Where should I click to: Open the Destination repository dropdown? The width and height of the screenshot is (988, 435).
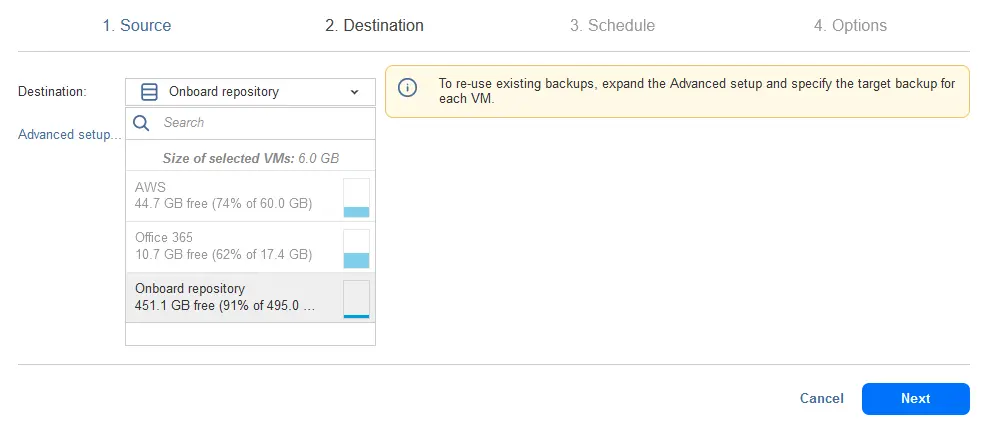pos(250,92)
